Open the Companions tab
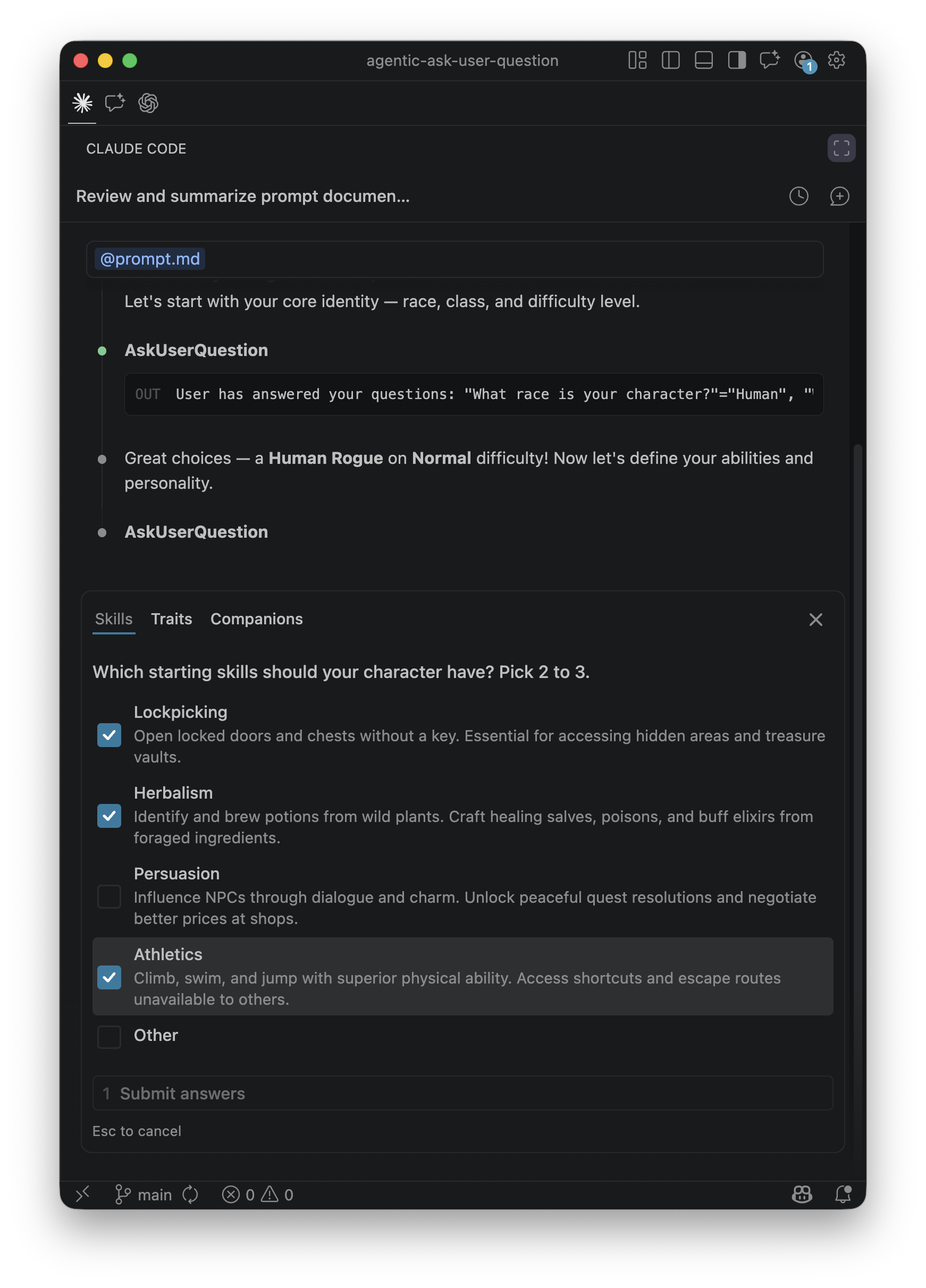The height and width of the screenshot is (1288, 926). click(256, 619)
